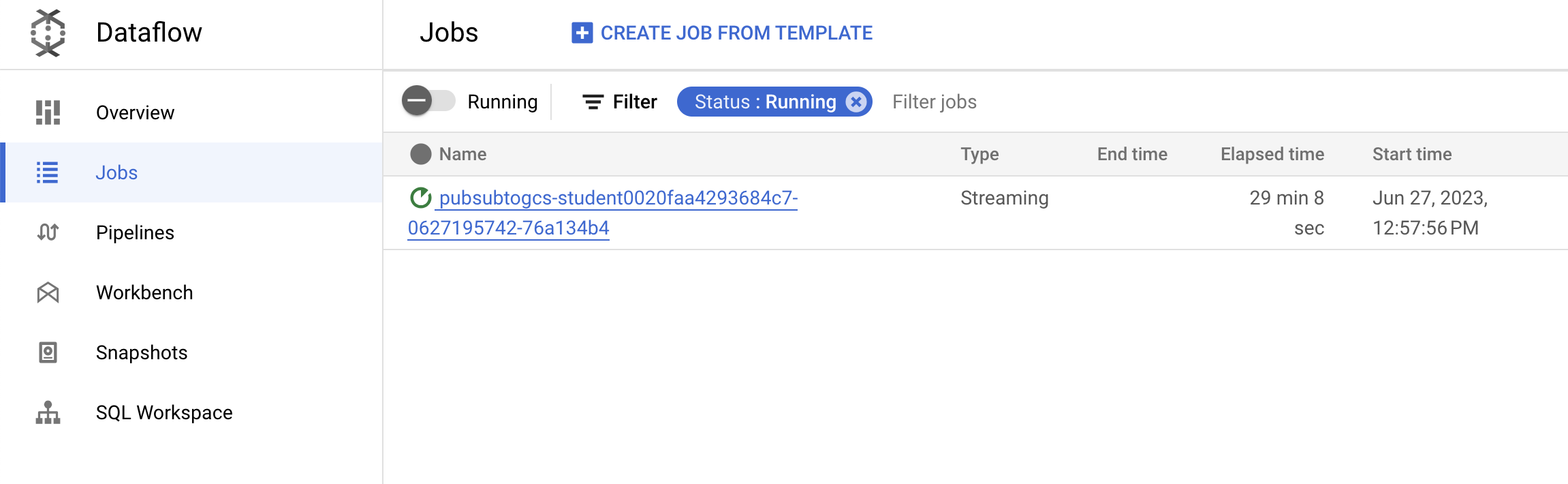Viewport: 1568px width, 484px height.
Task: Click the Jobs list icon in sidebar
Action: pyautogui.click(x=46, y=172)
